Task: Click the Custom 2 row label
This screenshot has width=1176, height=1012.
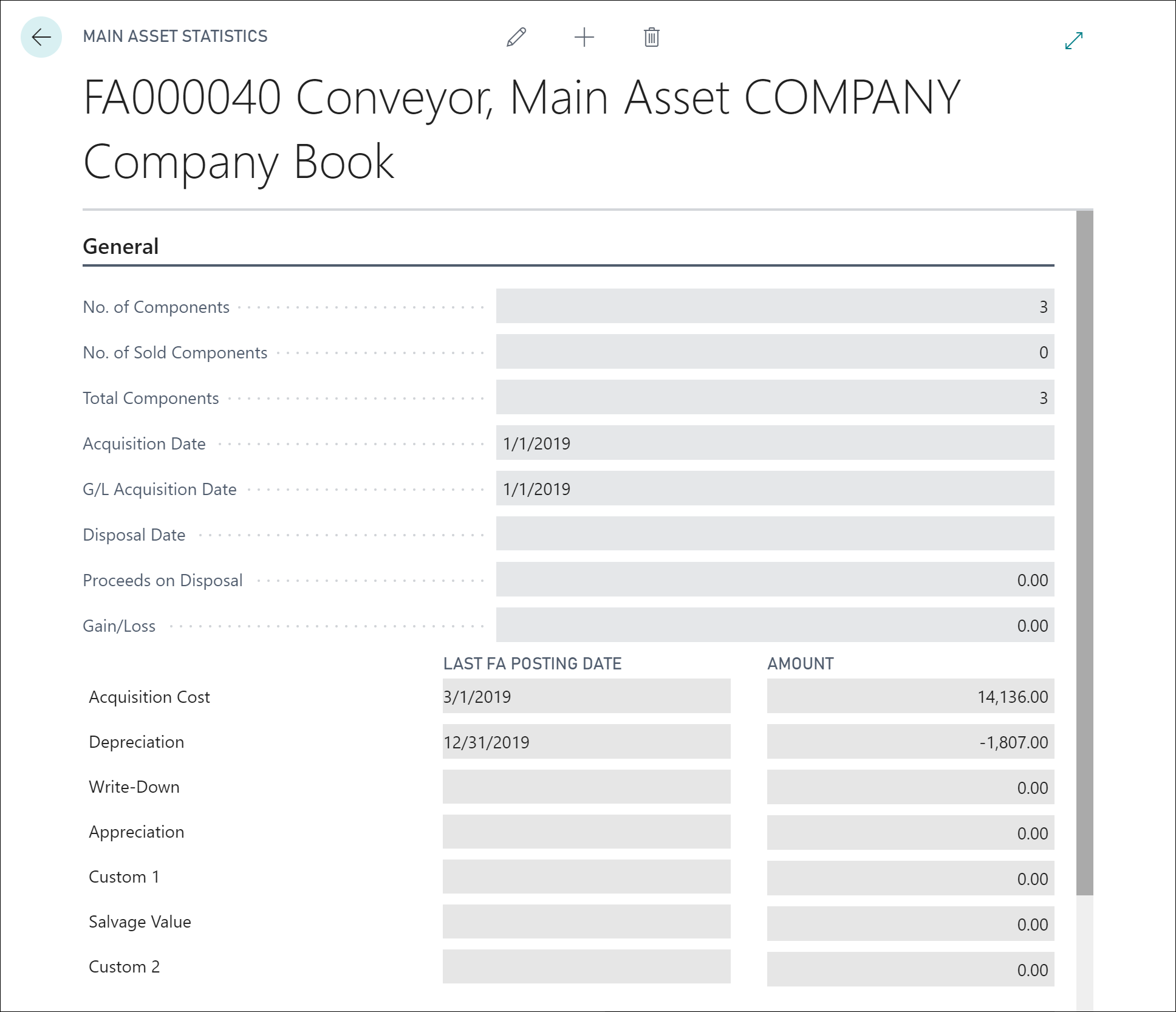Action: click(124, 966)
